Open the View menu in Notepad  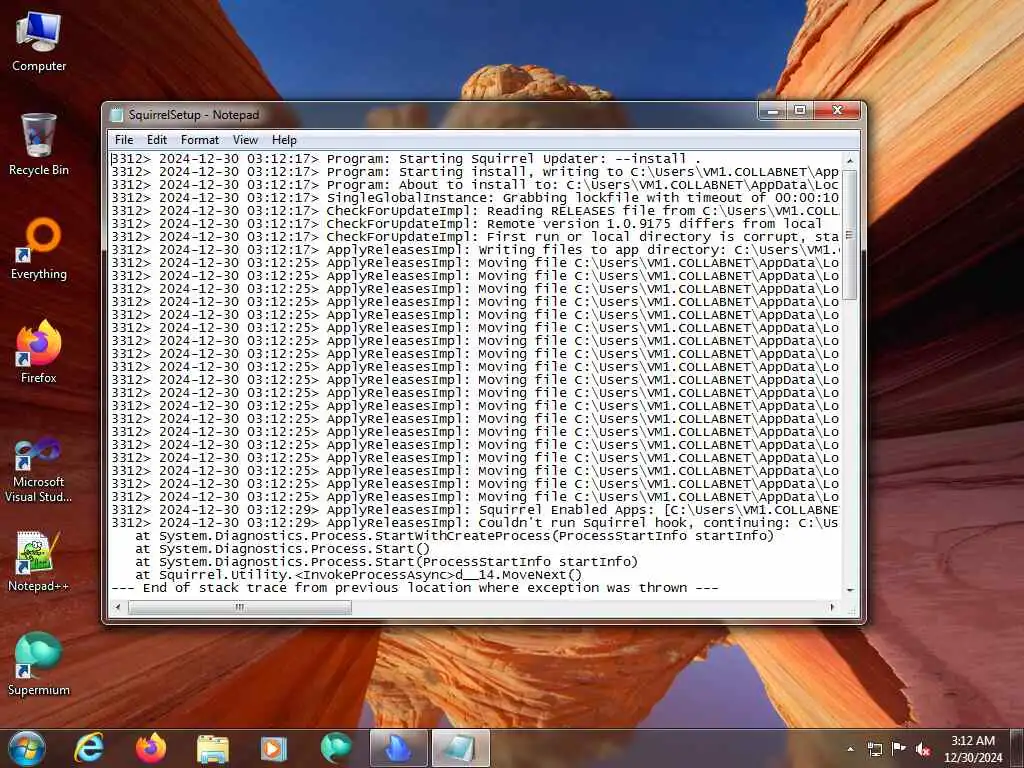(x=246, y=140)
